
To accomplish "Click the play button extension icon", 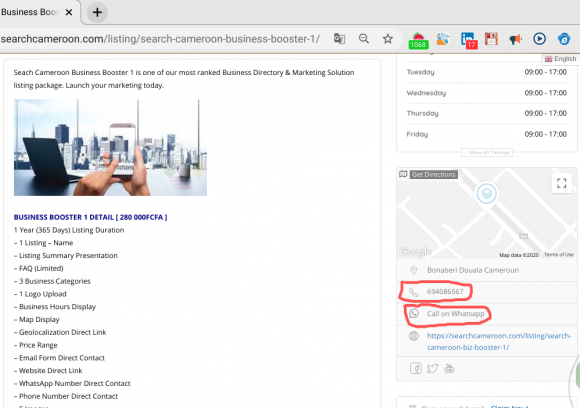I will (x=539, y=38).
